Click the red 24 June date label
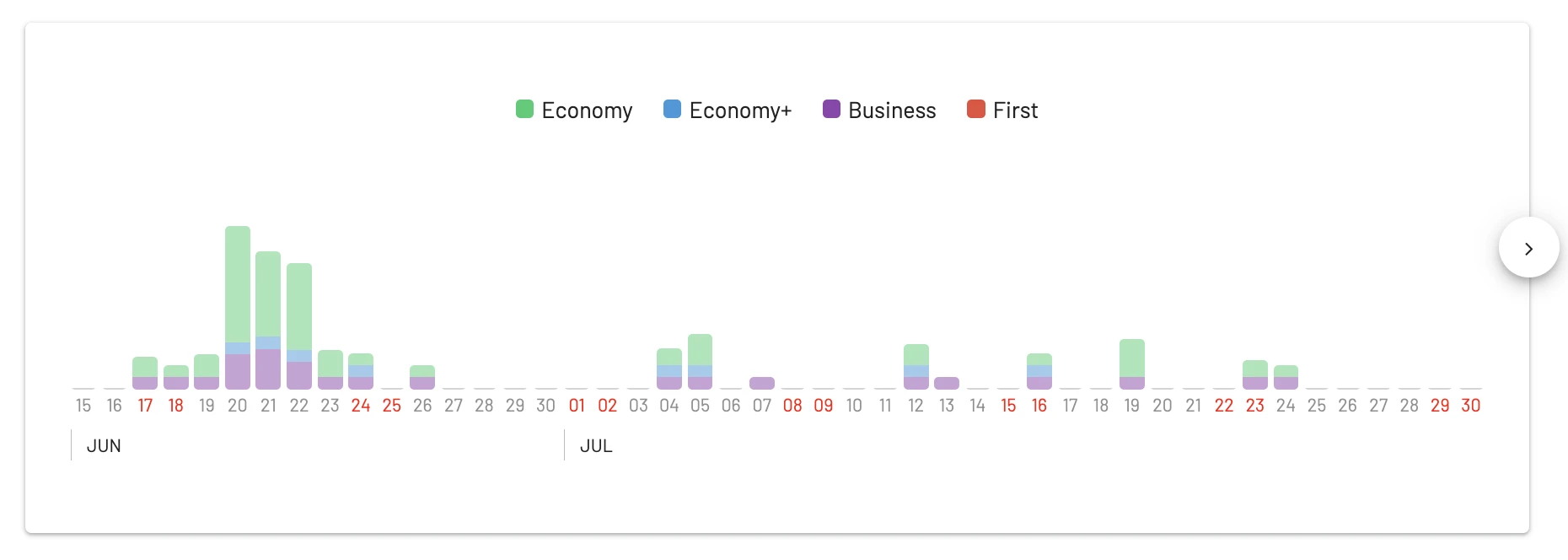1568x560 pixels. (x=361, y=406)
